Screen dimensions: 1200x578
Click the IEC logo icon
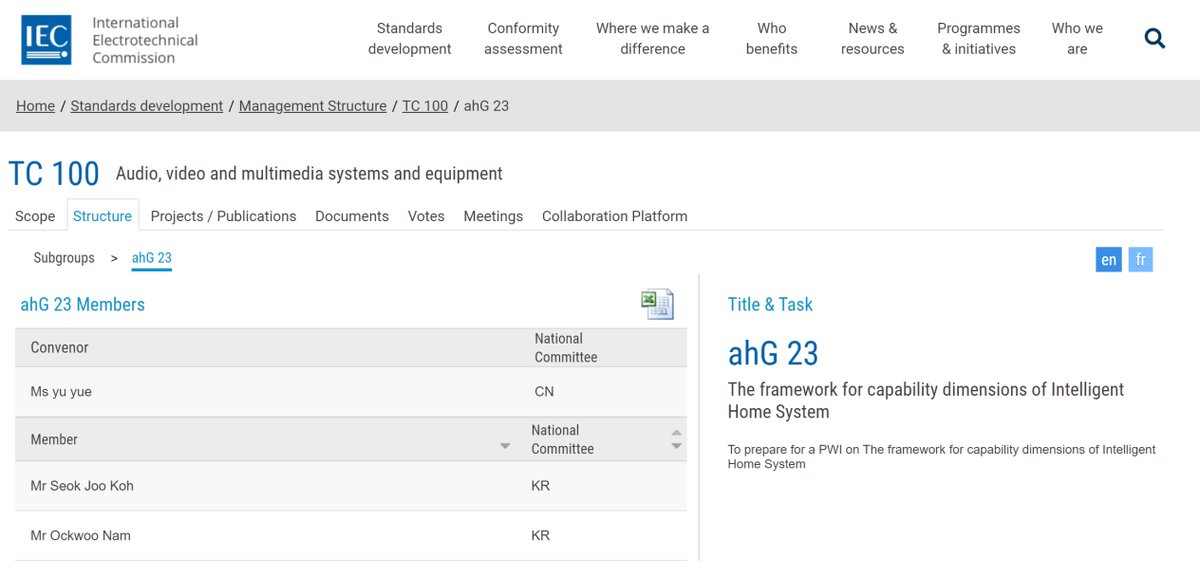[46, 40]
